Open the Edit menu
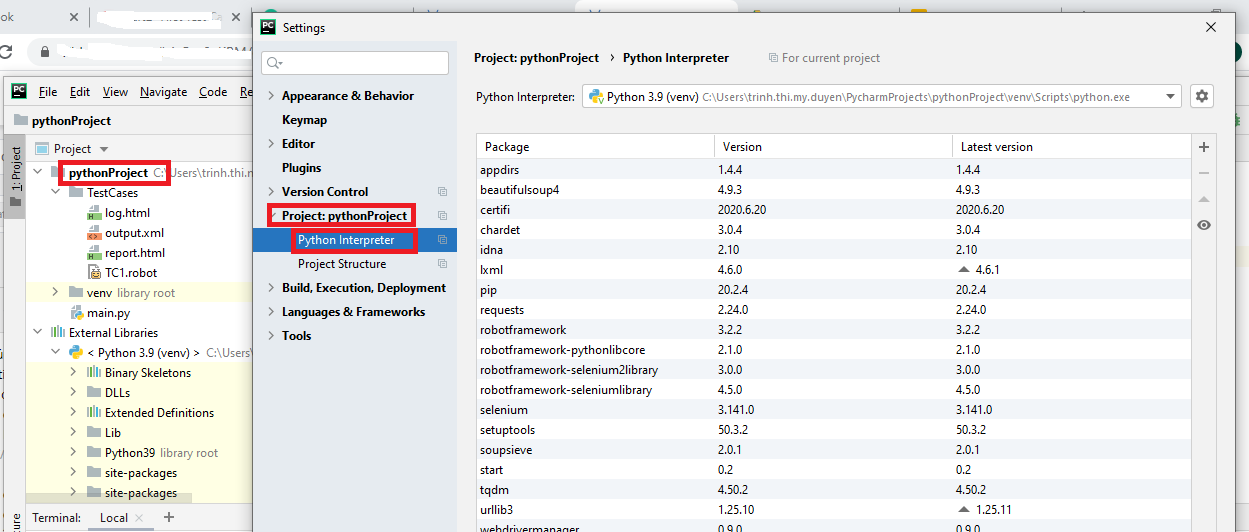The height and width of the screenshot is (532, 1249). tap(80, 91)
